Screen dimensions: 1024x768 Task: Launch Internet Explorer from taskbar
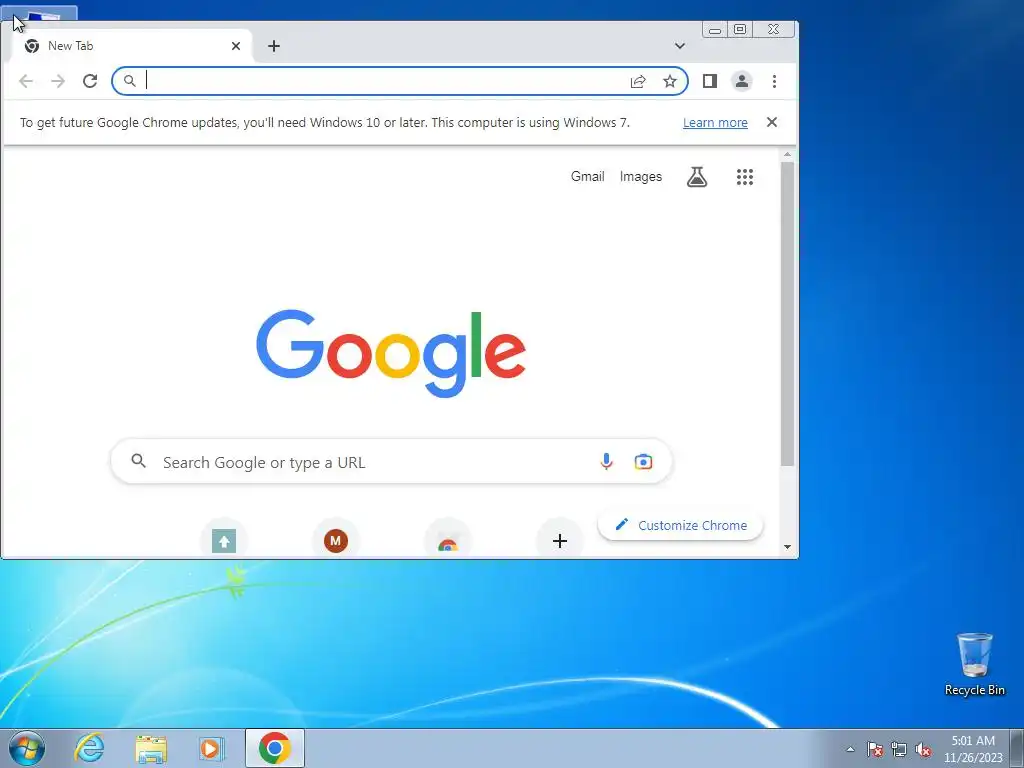(89, 748)
